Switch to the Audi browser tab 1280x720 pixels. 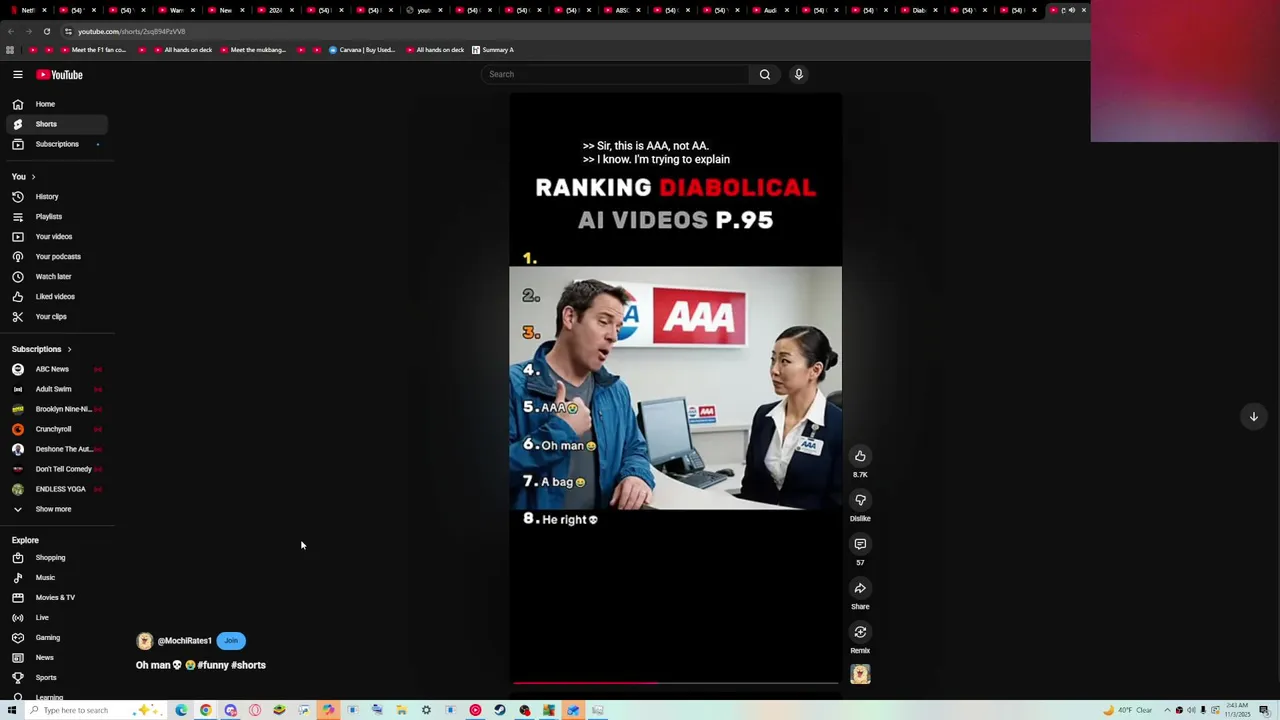click(770, 10)
